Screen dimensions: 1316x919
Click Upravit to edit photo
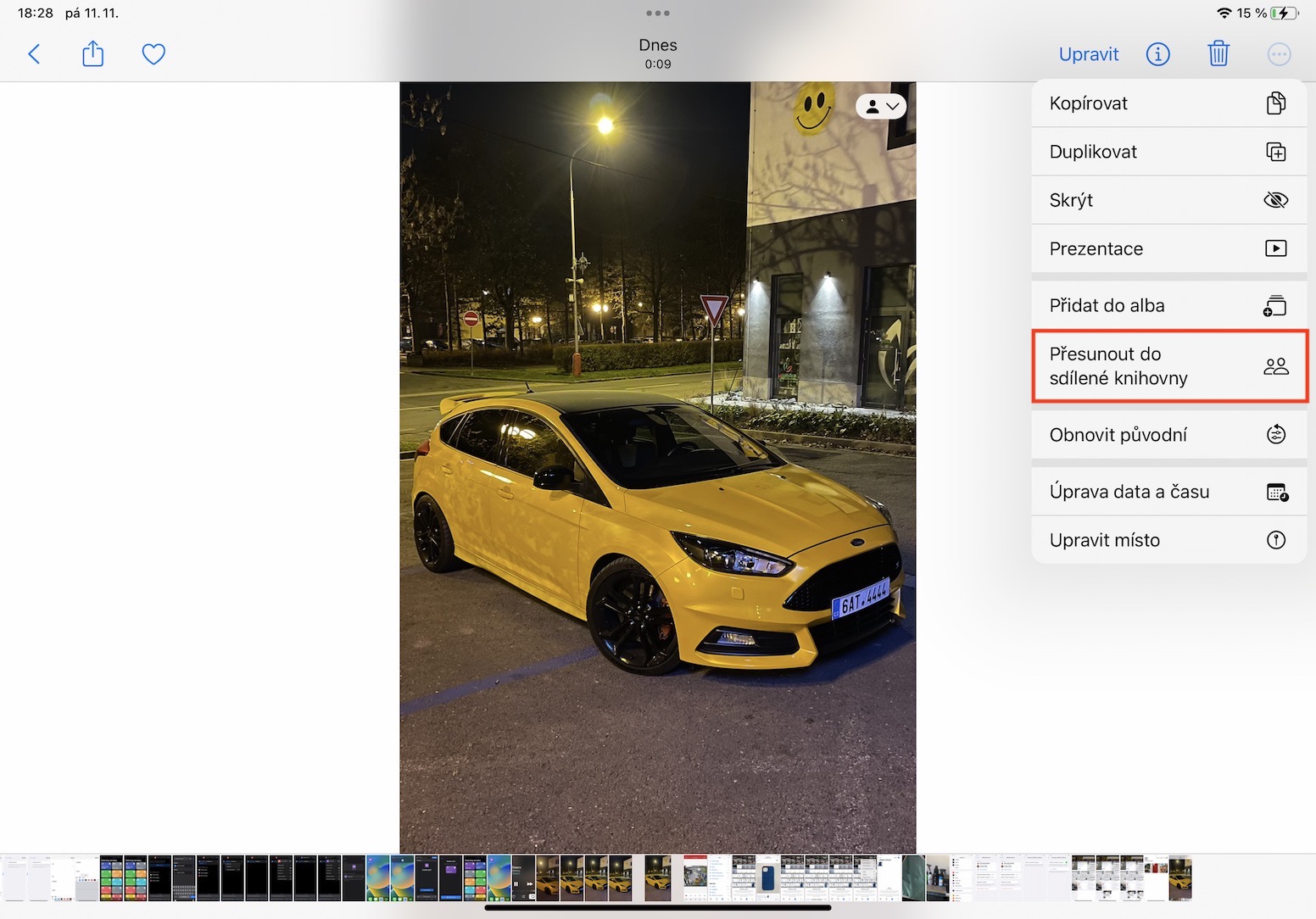click(1088, 55)
